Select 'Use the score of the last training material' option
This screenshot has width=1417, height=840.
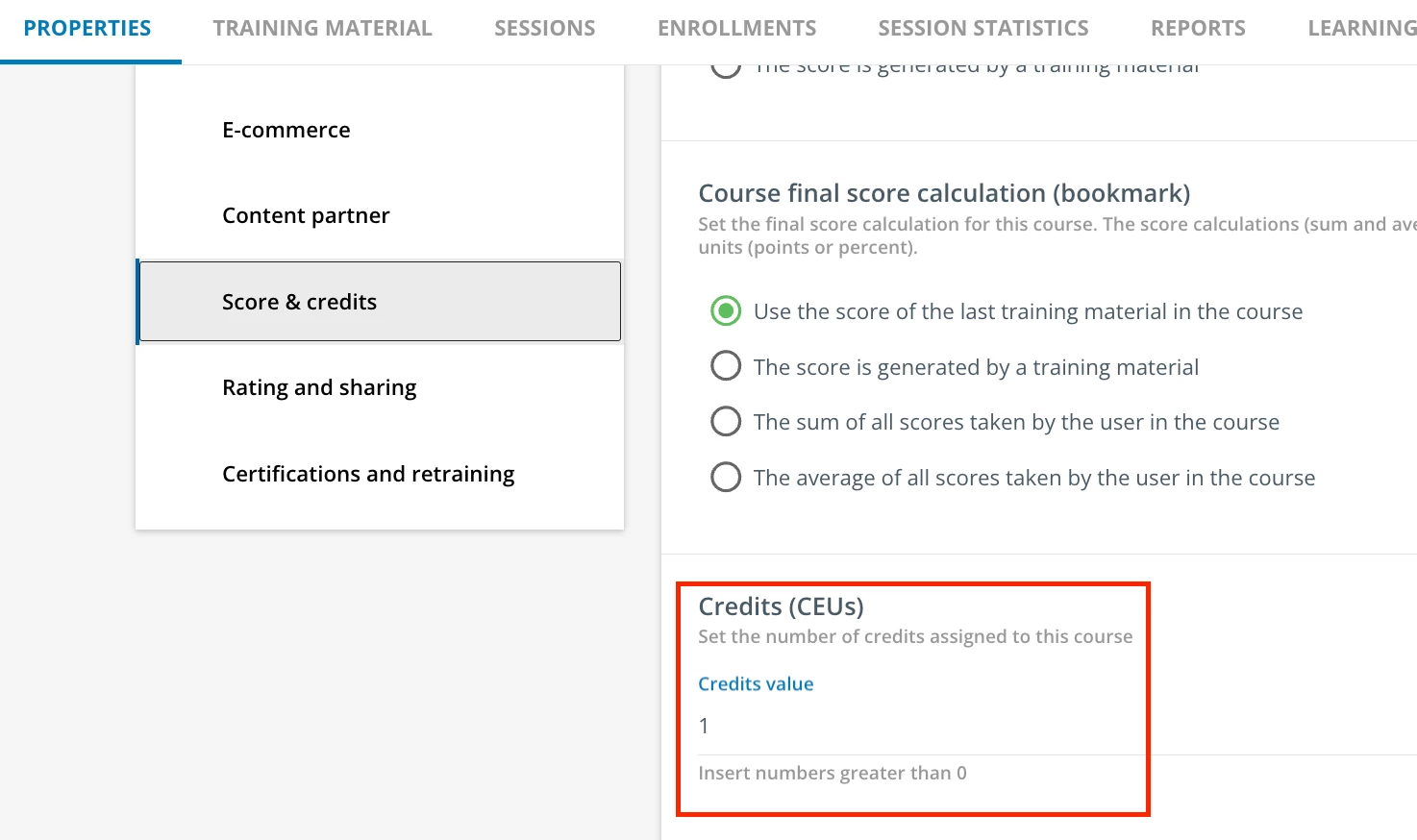726,311
